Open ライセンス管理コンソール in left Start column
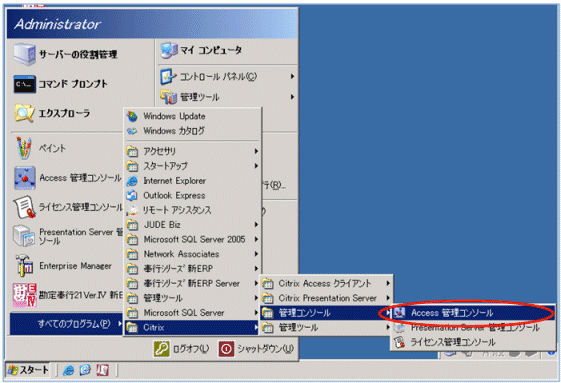Image resolution: width=561 pixels, height=383 pixels. point(68,207)
